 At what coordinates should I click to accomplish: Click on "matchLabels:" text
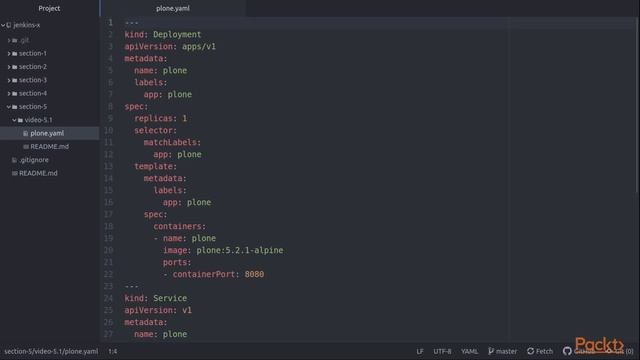(x=172, y=142)
